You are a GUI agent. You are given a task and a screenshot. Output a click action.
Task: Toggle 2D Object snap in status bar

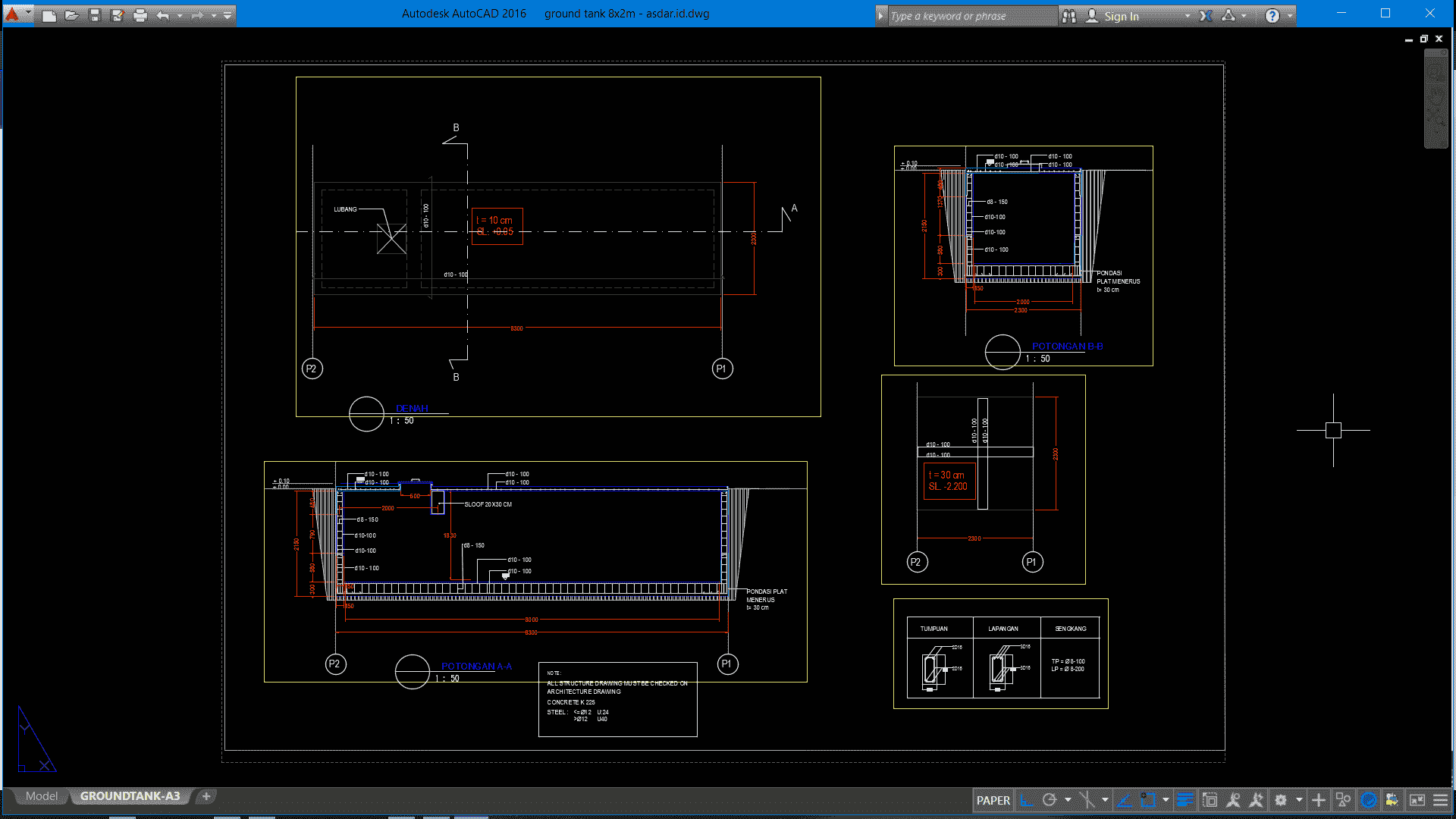click(x=1148, y=800)
